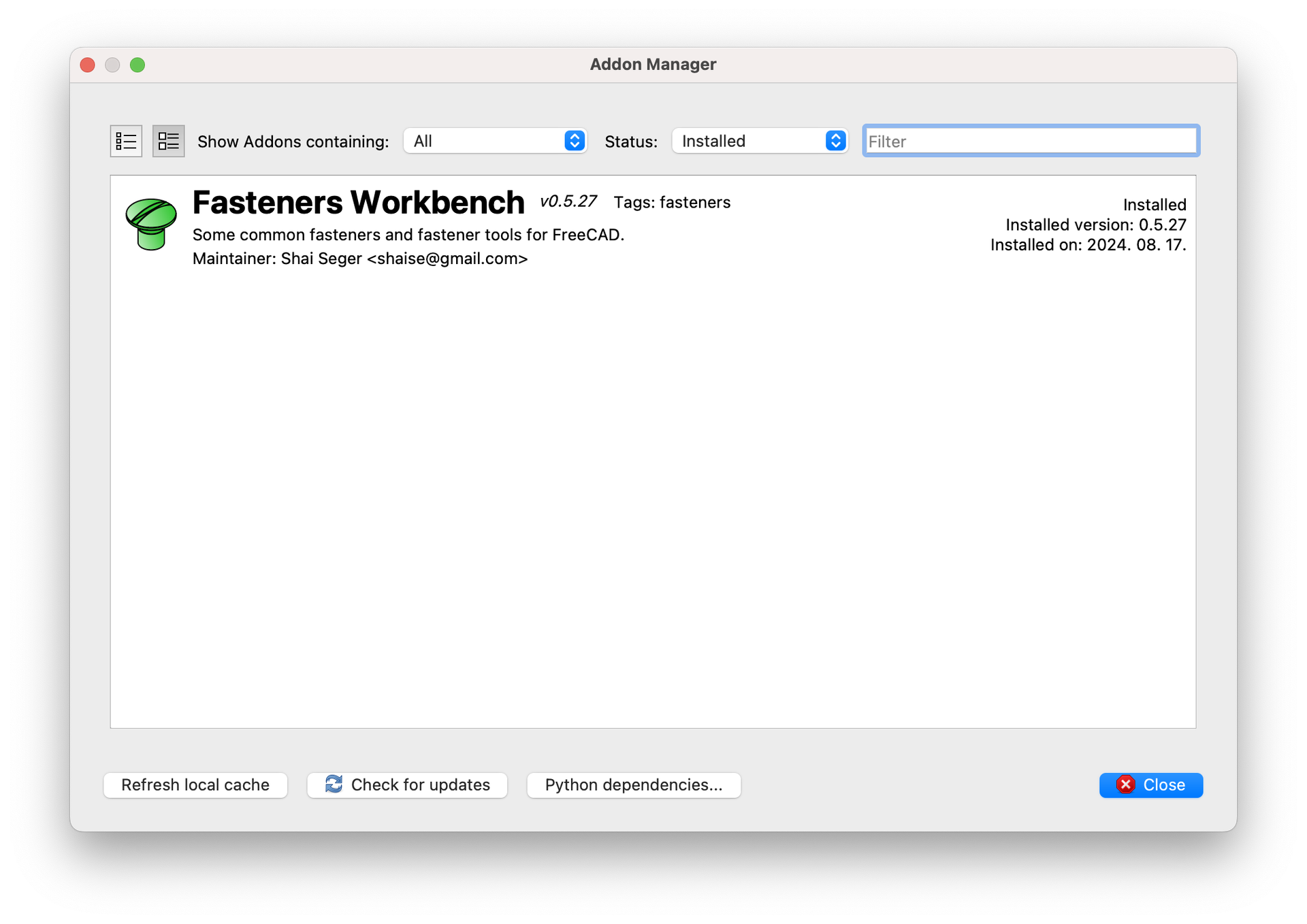Click the refresh arrows icon on Check for updates
Screen dimensions: 1307x924
[x=334, y=784]
